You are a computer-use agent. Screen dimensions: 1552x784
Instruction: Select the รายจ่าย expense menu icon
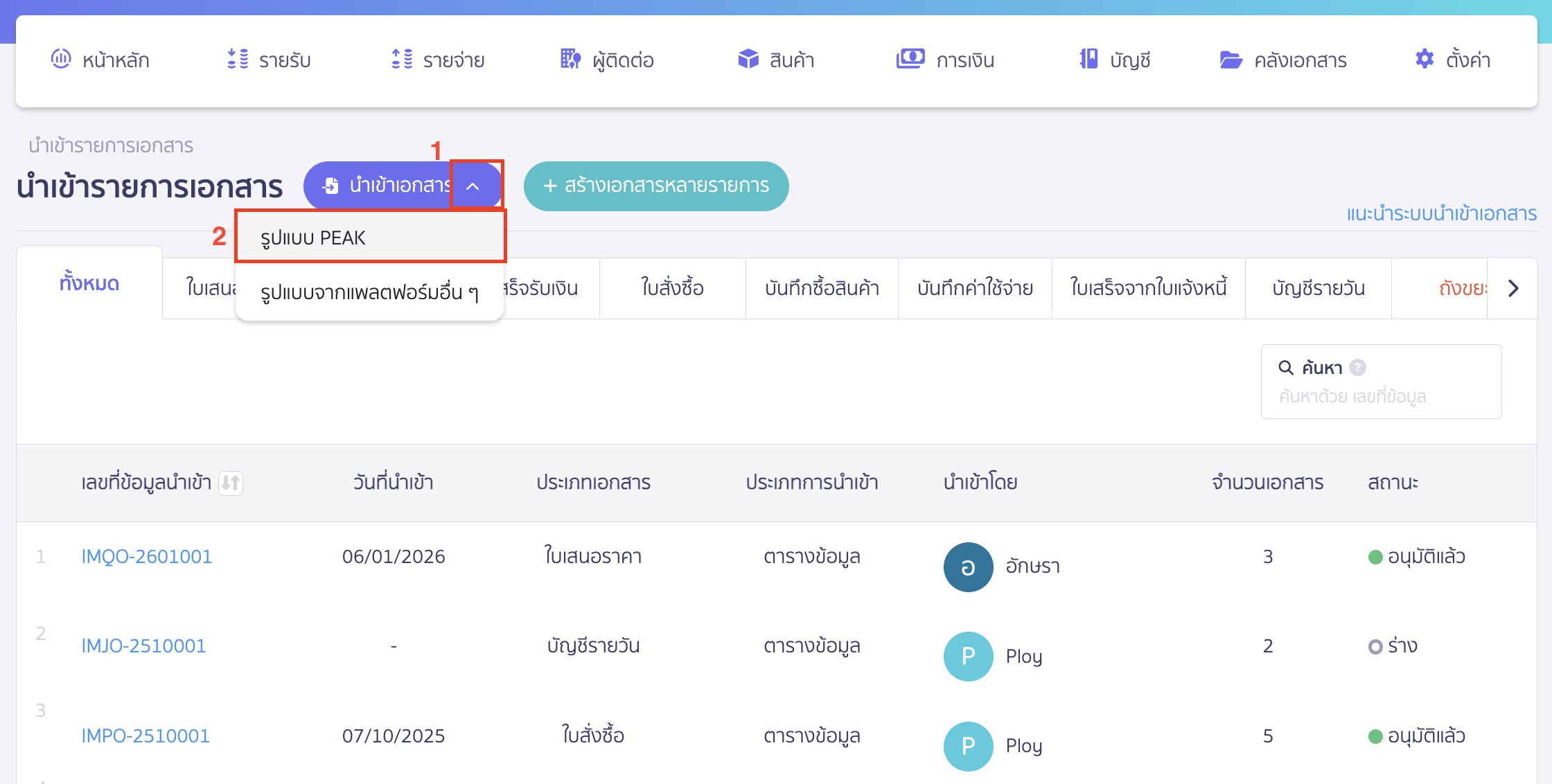pos(400,59)
